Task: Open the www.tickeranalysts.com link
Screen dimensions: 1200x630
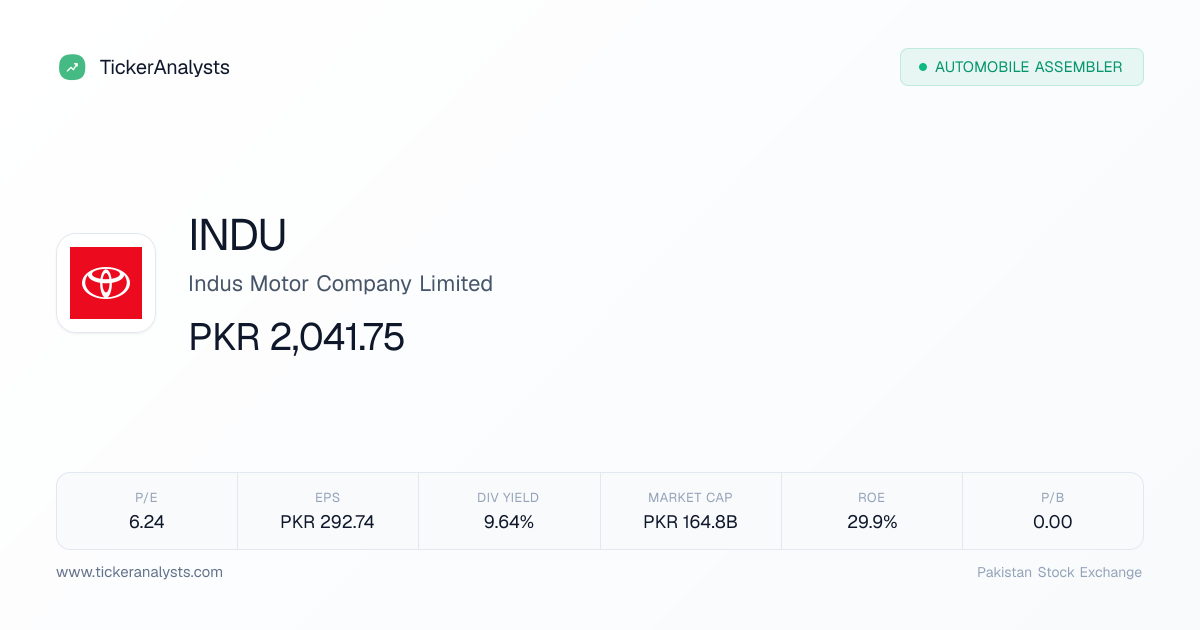Action: click(x=139, y=572)
